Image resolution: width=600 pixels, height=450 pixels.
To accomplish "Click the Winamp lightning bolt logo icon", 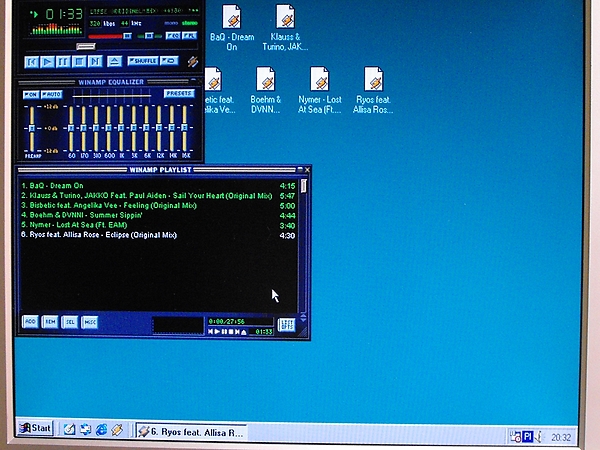I will click(192, 62).
